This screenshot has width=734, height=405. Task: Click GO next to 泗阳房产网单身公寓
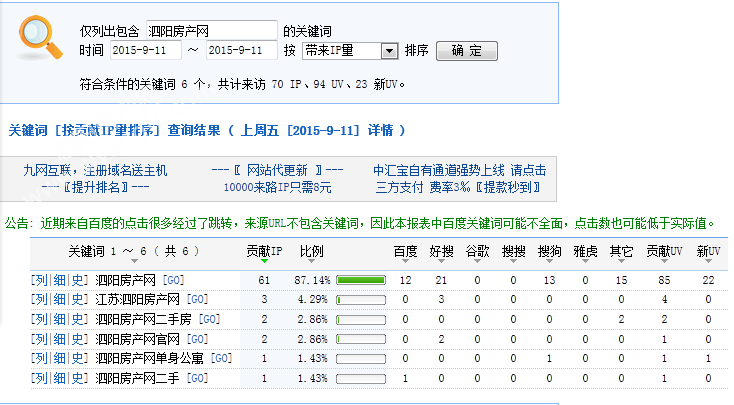click(x=222, y=358)
